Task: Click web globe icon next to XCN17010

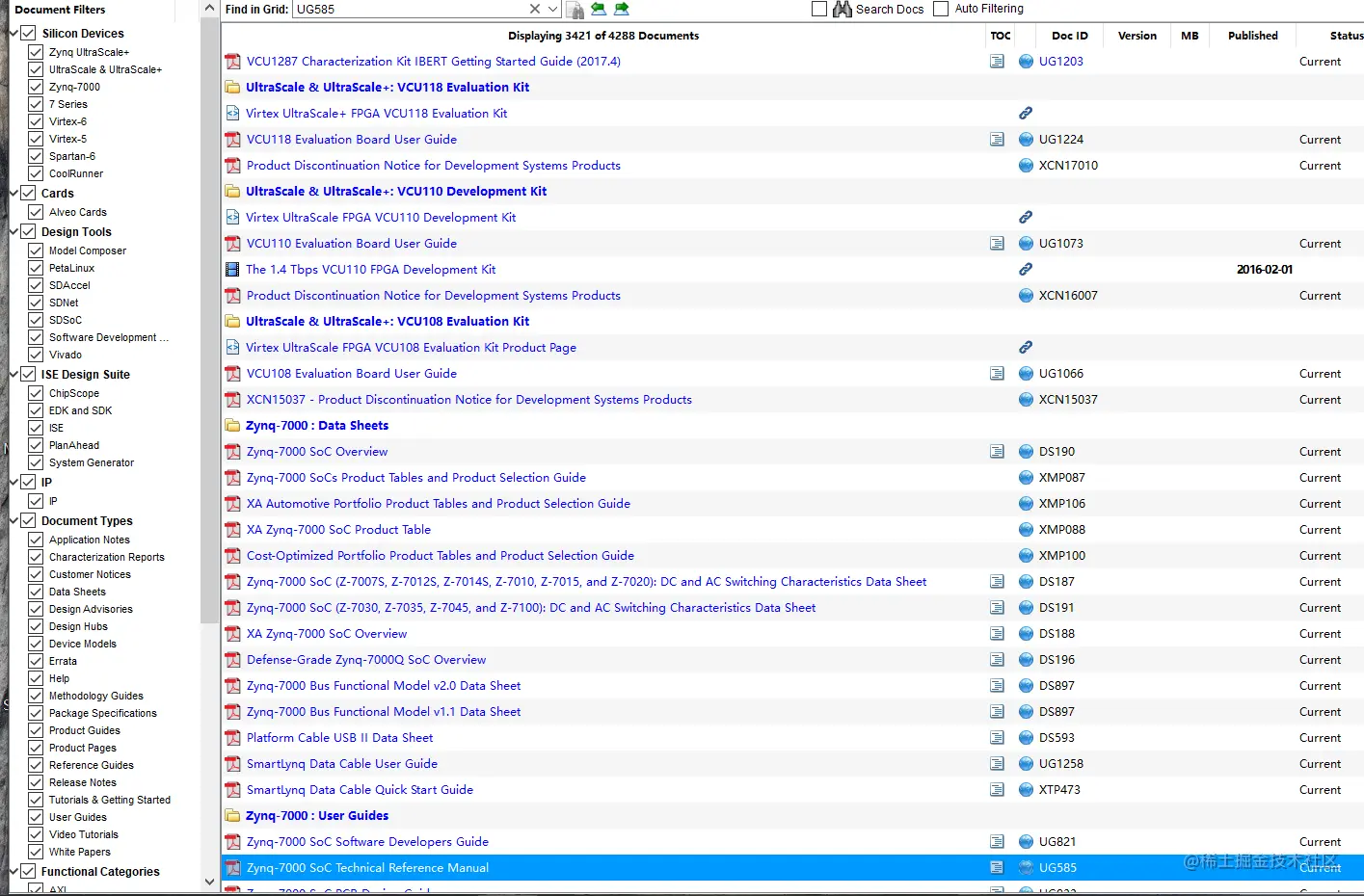Action: (x=1026, y=166)
